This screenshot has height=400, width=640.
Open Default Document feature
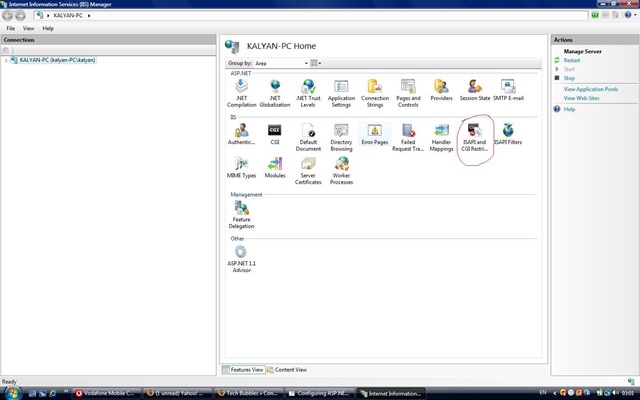(308, 137)
